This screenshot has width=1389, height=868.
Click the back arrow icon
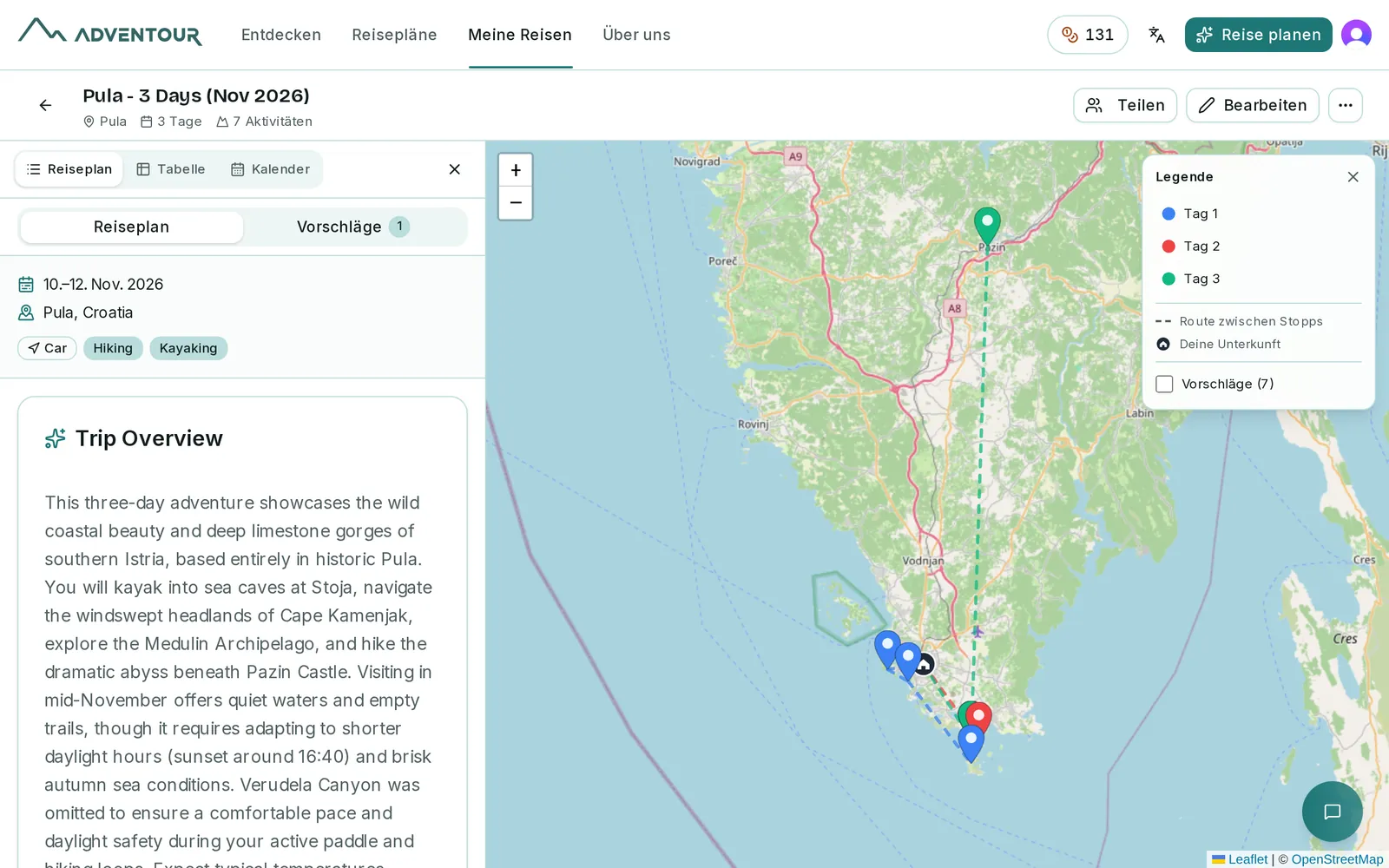tap(45, 105)
